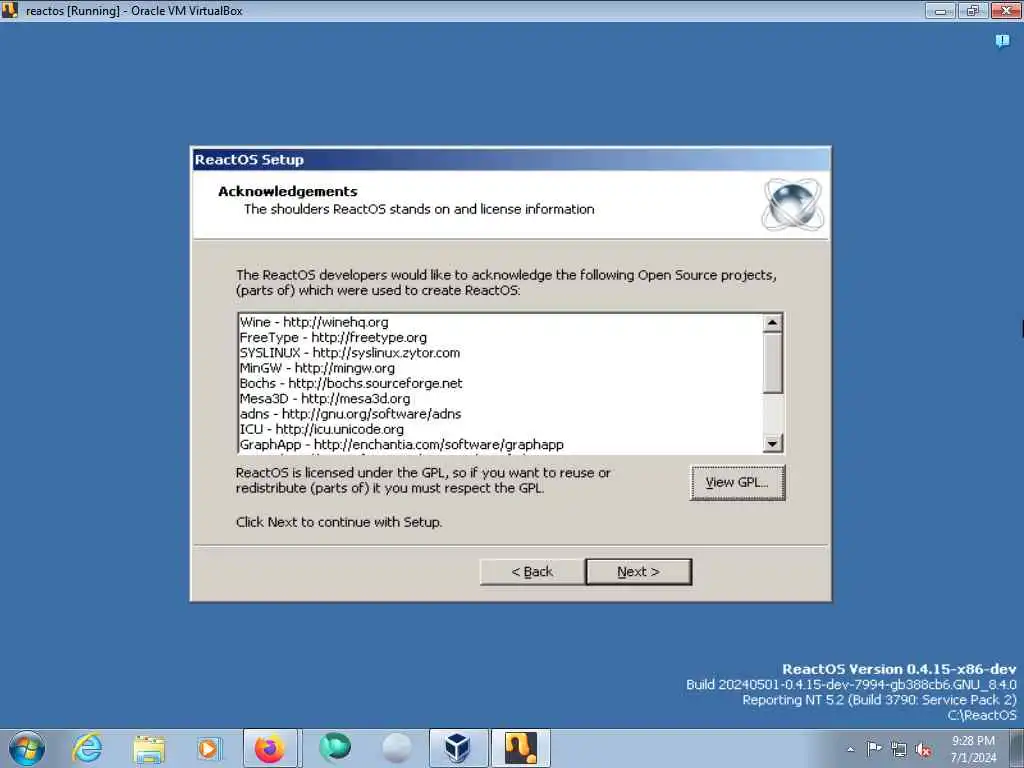This screenshot has height=768, width=1024.
Task: Select the Wine - http://winehq.org line
Action: (314, 322)
